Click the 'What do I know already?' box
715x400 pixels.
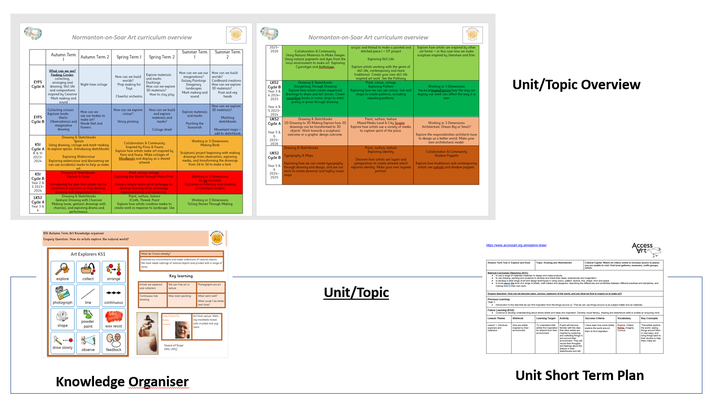(181, 260)
